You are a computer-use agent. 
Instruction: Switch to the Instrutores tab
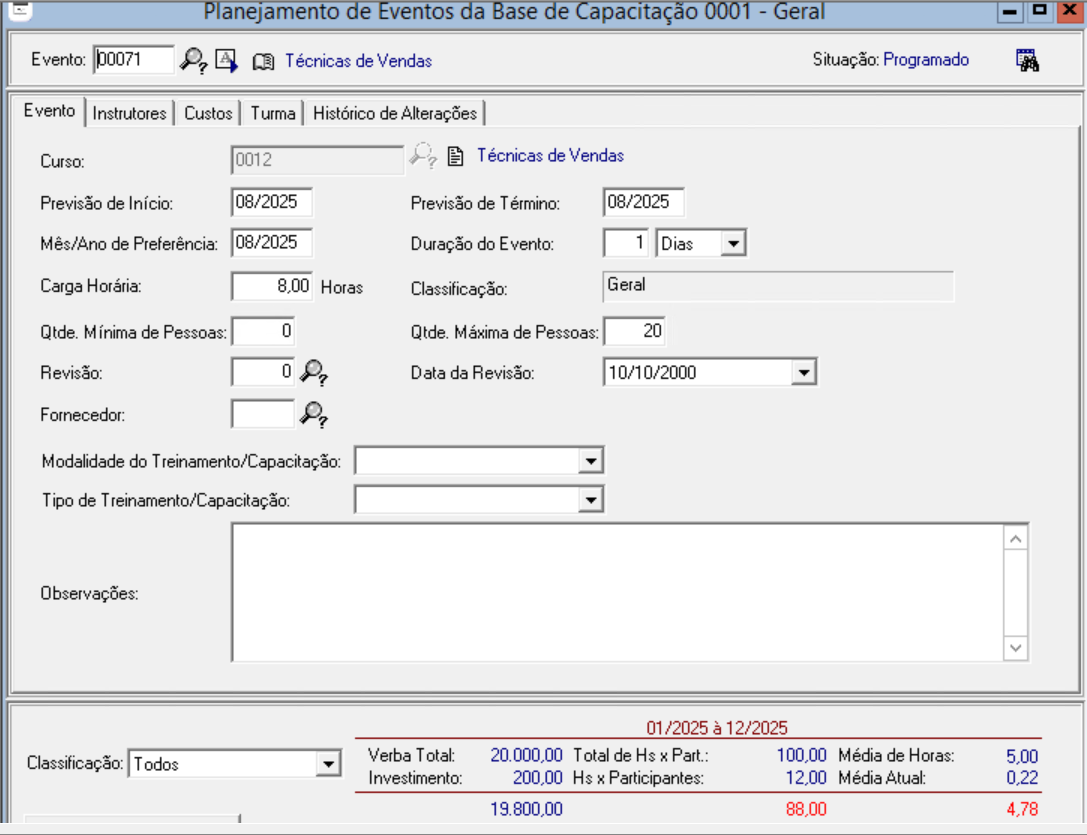129,113
